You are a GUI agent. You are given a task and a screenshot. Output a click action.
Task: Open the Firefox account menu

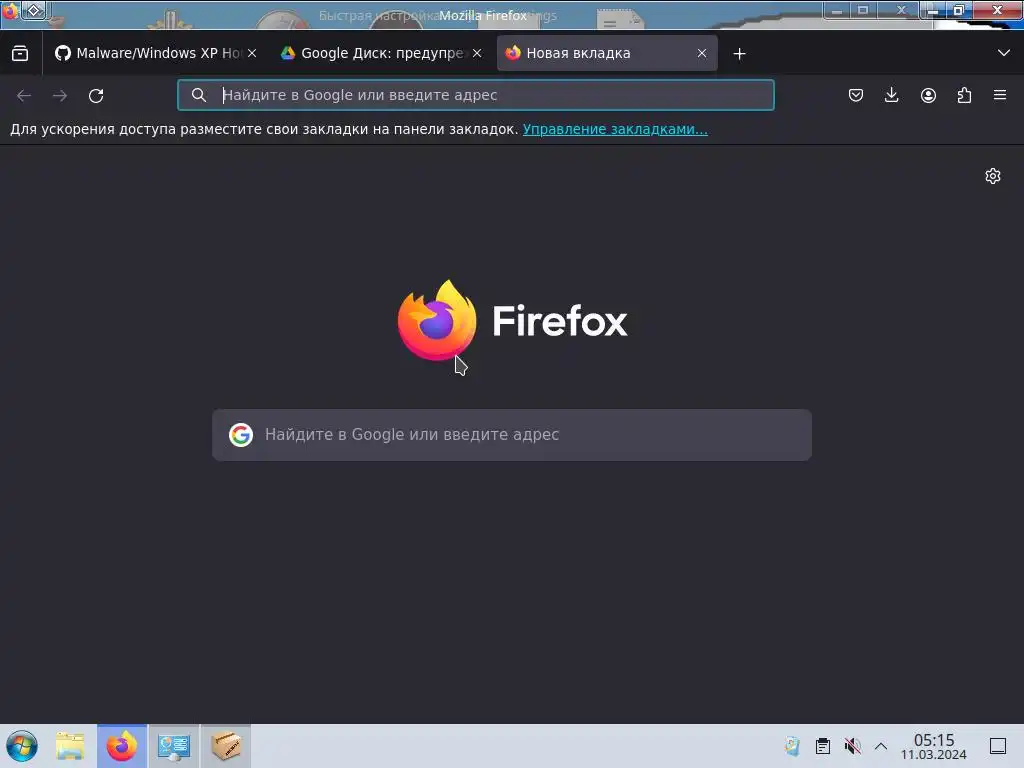(928, 95)
